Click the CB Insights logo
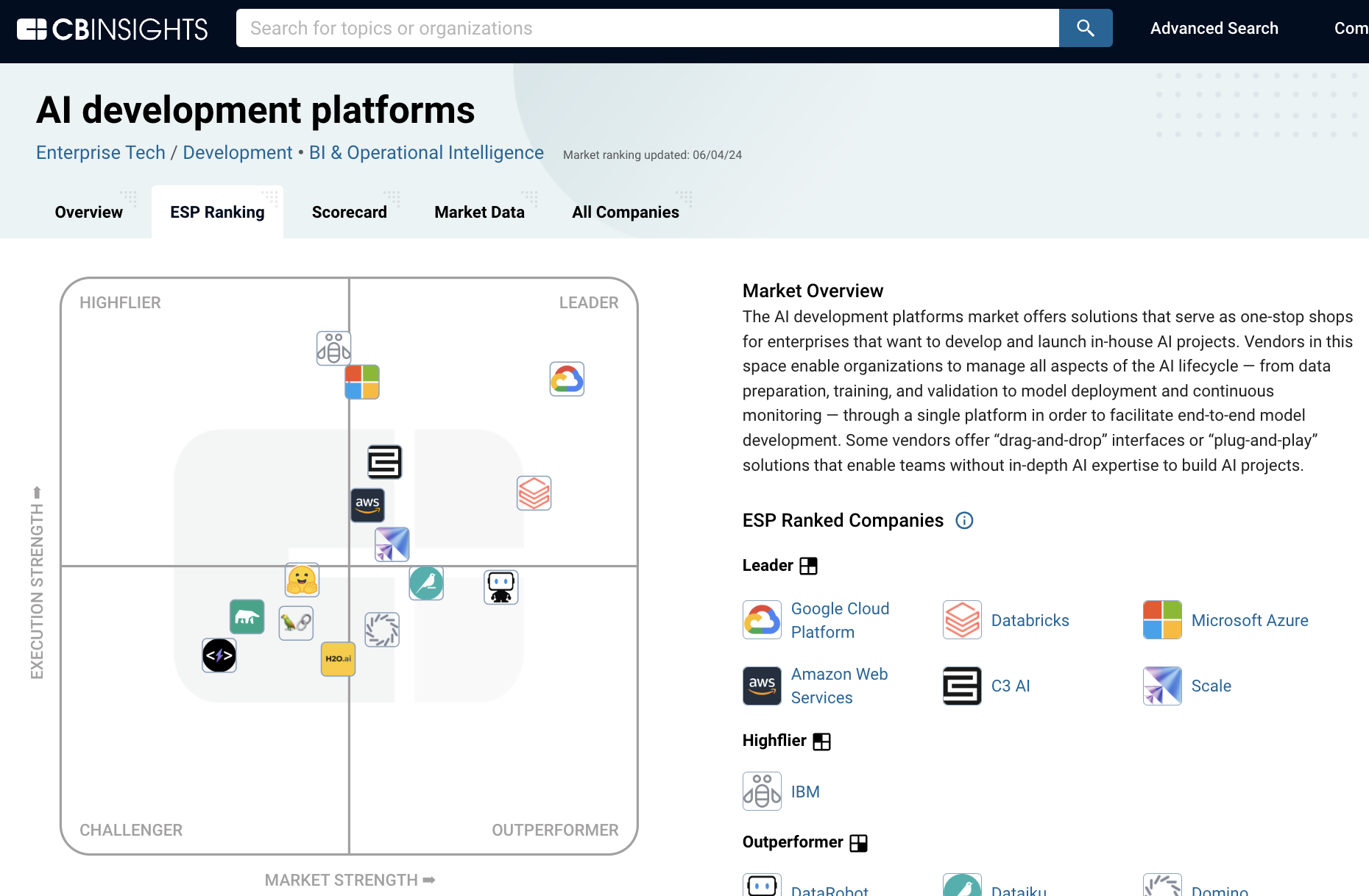This screenshot has height=896, width=1369. 112,29
